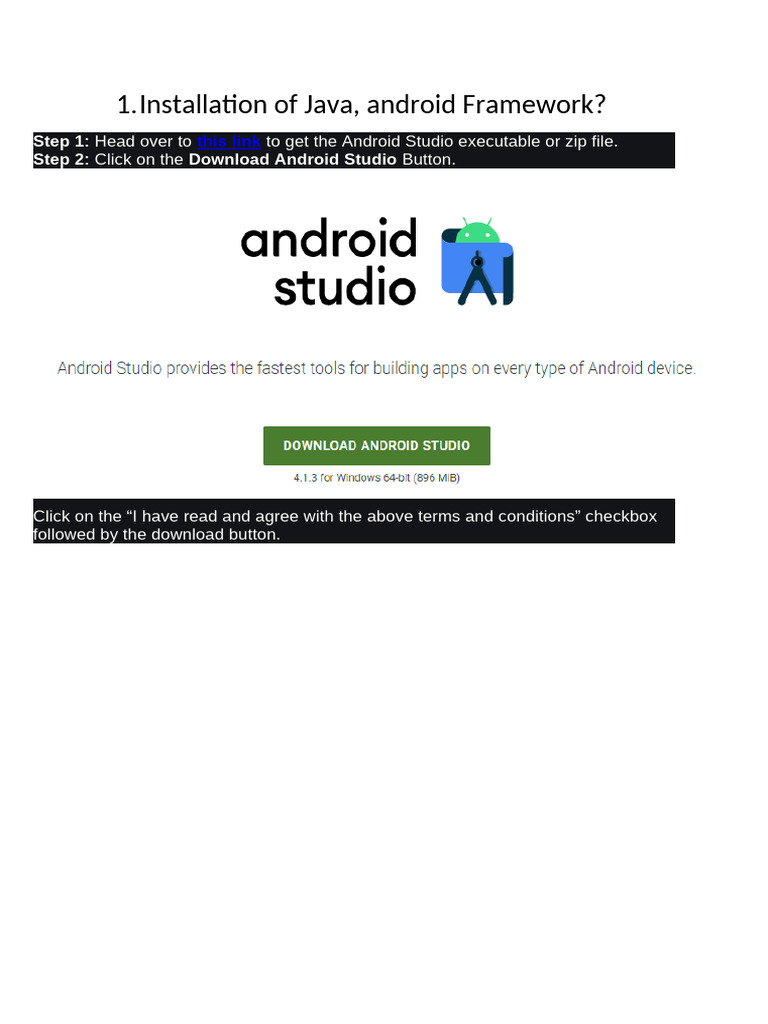Click the Android Studio tagline sentence
The height and width of the screenshot is (1024, 768).
[x=377, y=368]
